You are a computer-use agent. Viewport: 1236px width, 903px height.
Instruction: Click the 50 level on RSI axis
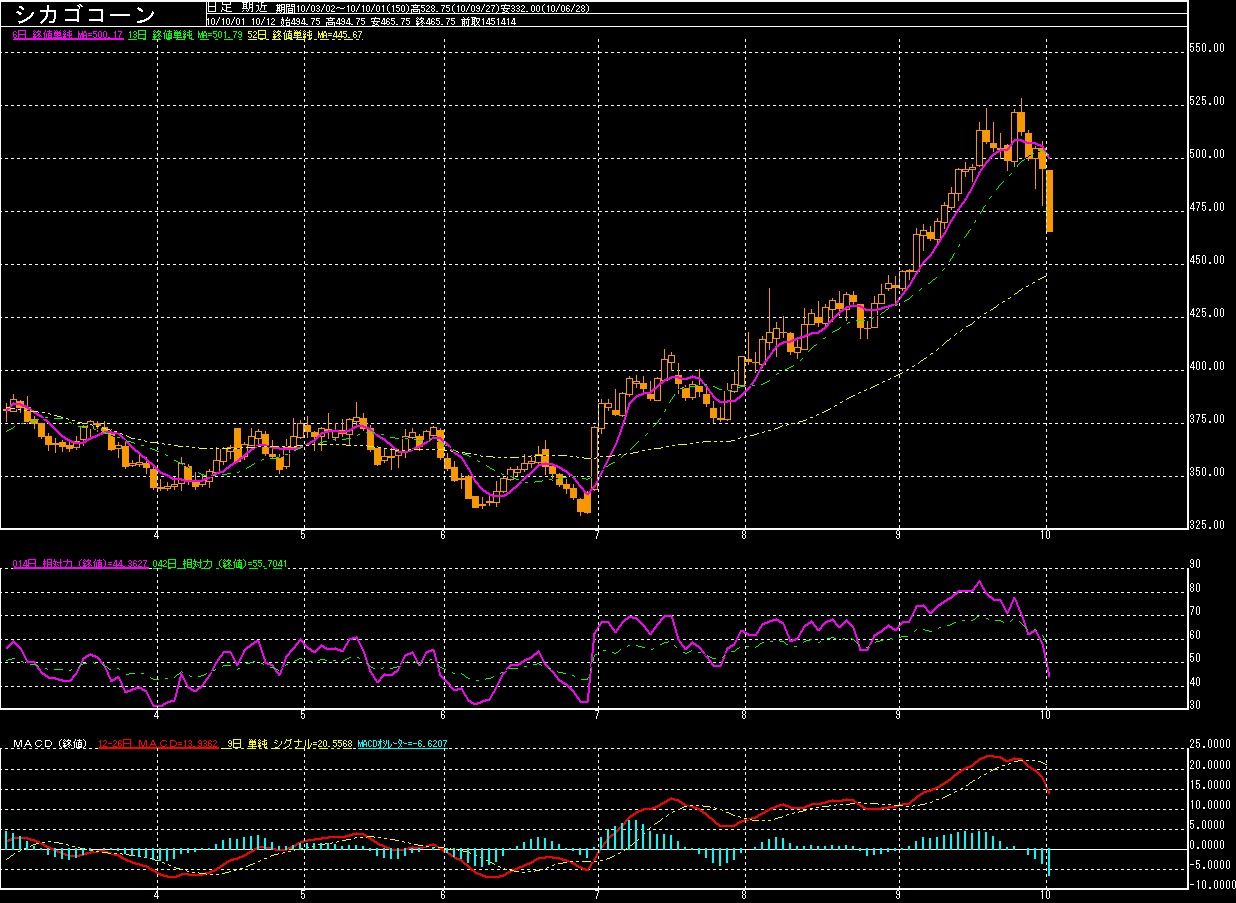[x=1194, y=658]
